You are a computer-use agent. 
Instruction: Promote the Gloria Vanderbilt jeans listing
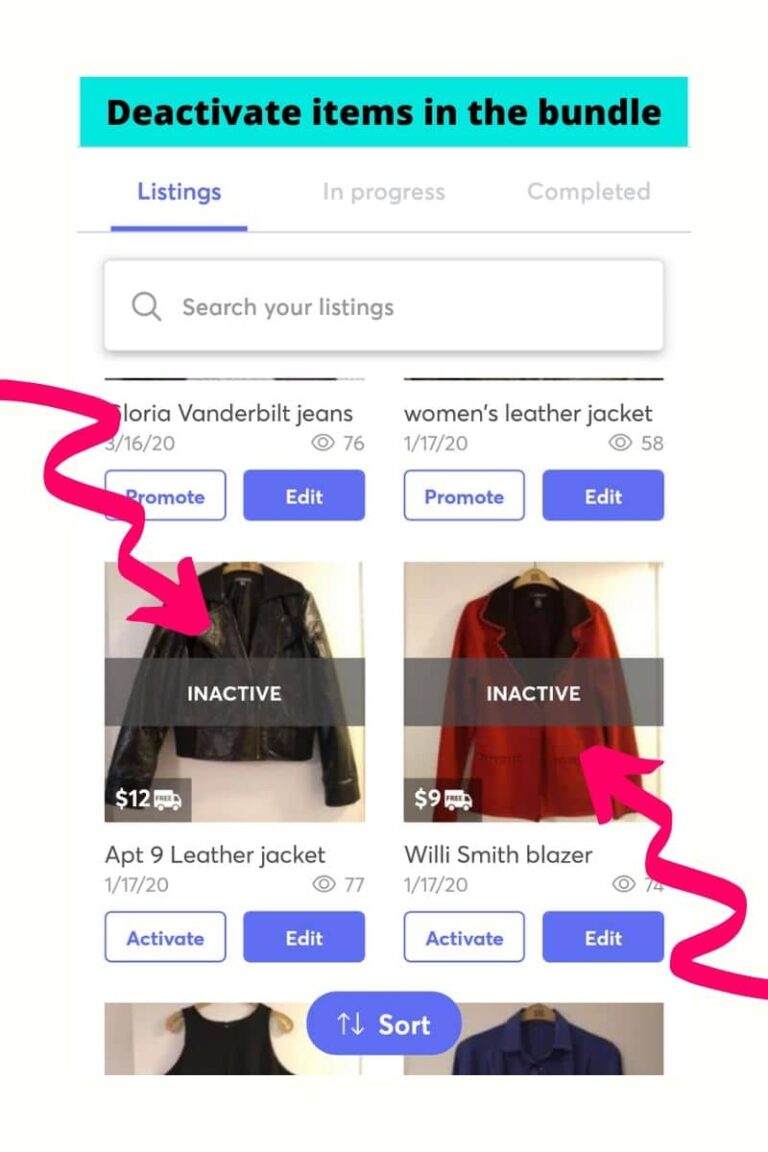(x=165, y=495)
